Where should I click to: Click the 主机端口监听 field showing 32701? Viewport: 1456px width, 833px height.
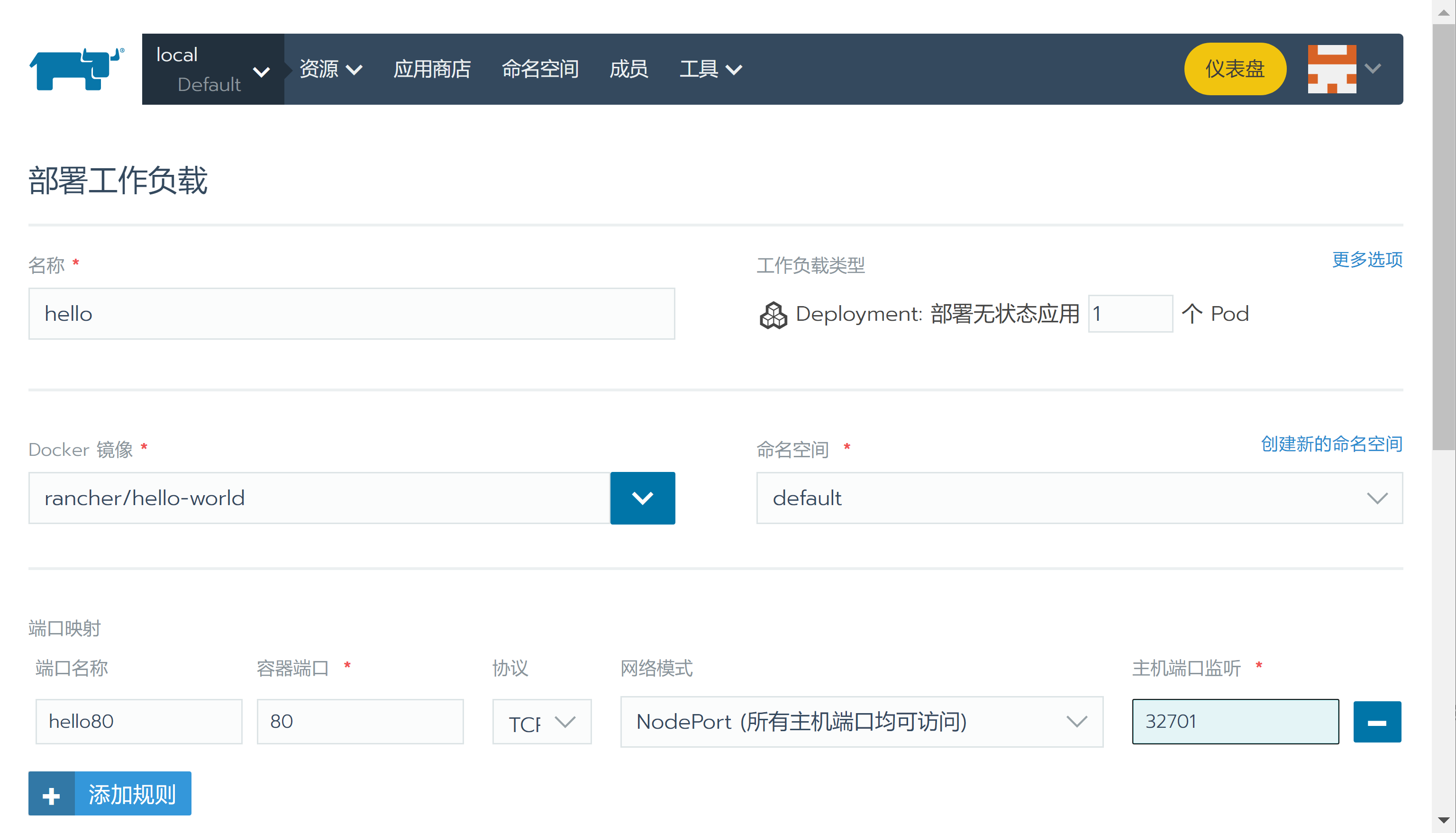tap(1235, 722)
